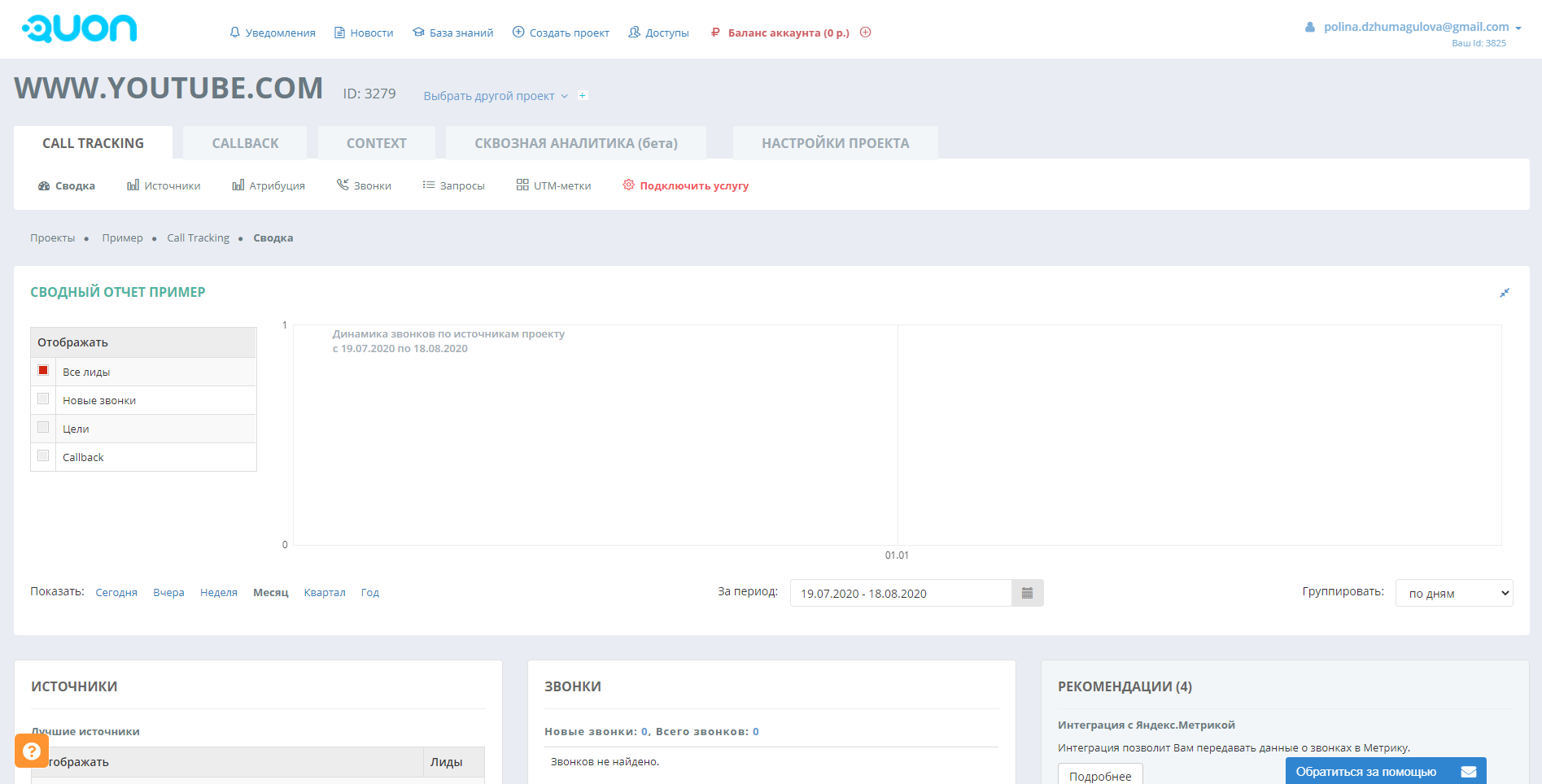Screen dimensions: 1542x784
Task: Switch to the CONTEXT tab
Action: [x=377, y=143]
